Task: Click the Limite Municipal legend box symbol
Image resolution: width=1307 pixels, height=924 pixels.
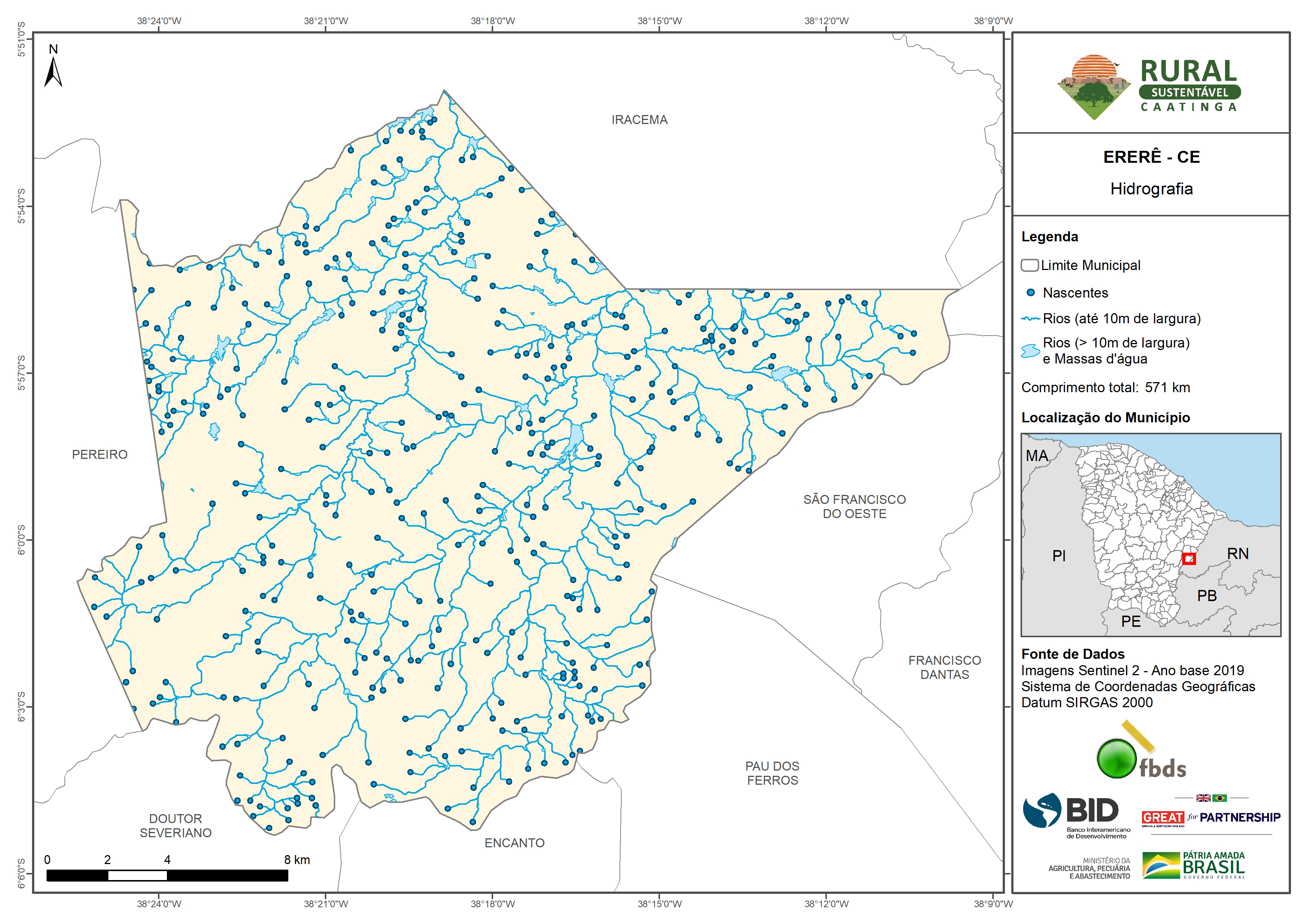Action: click(x=1029, y=265)
